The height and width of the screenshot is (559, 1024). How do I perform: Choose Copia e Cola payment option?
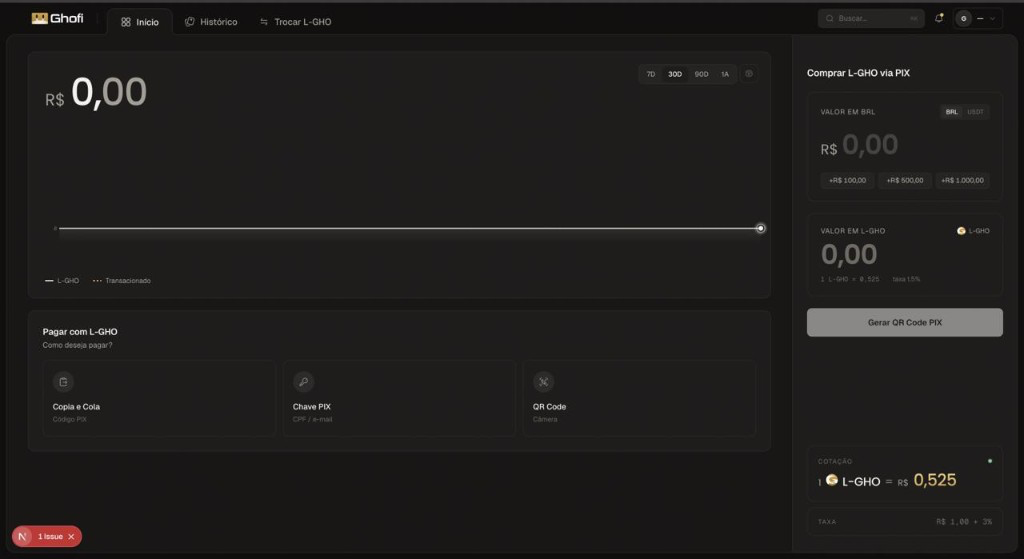(159, 398)
